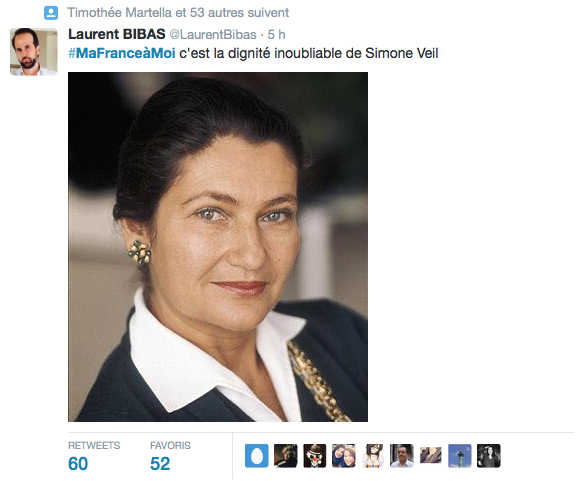Open the @LaurentBibas handle link

point(213,34)
